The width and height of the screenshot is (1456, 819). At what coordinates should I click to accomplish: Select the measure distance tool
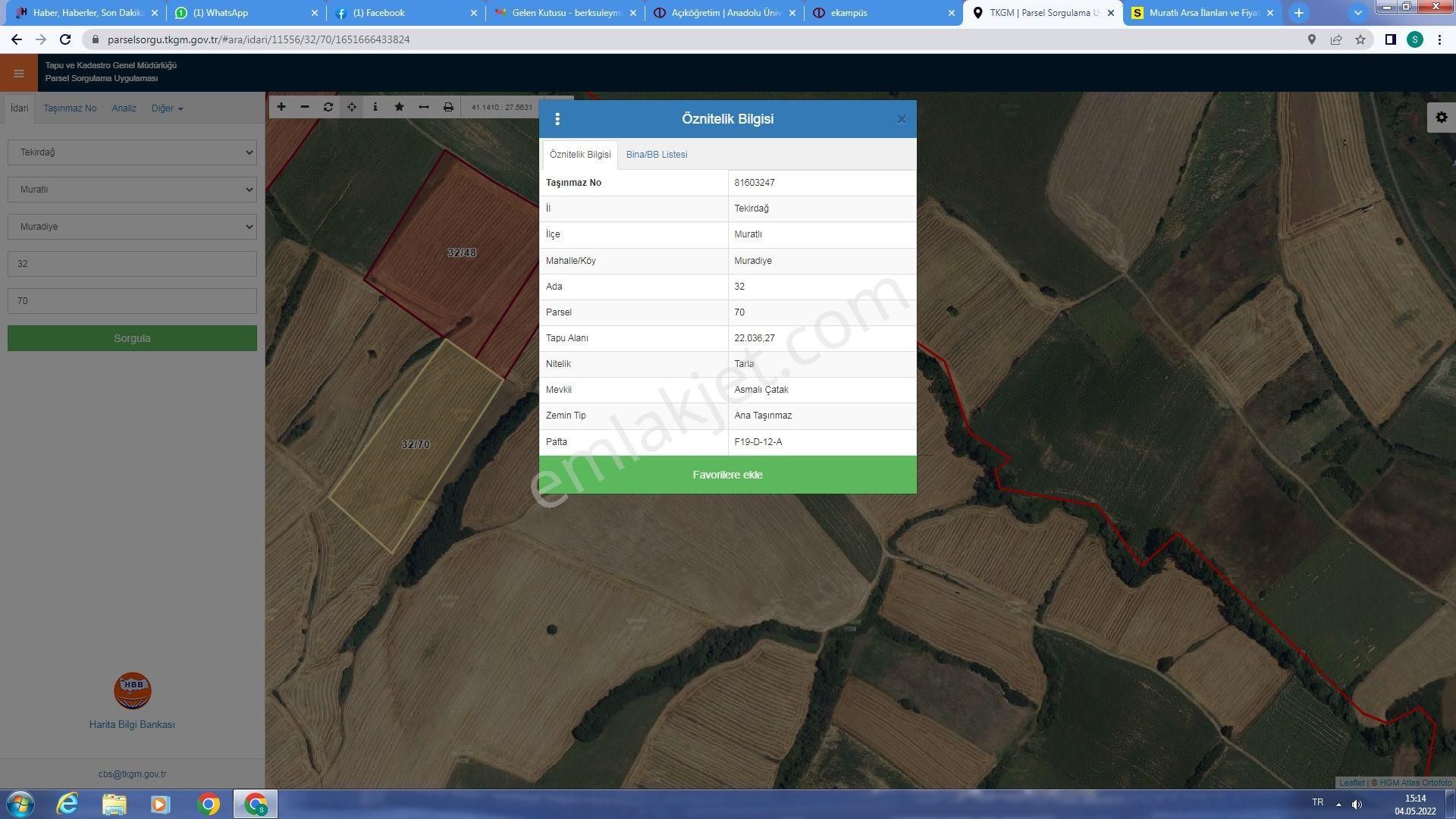(x=424, y=107)
